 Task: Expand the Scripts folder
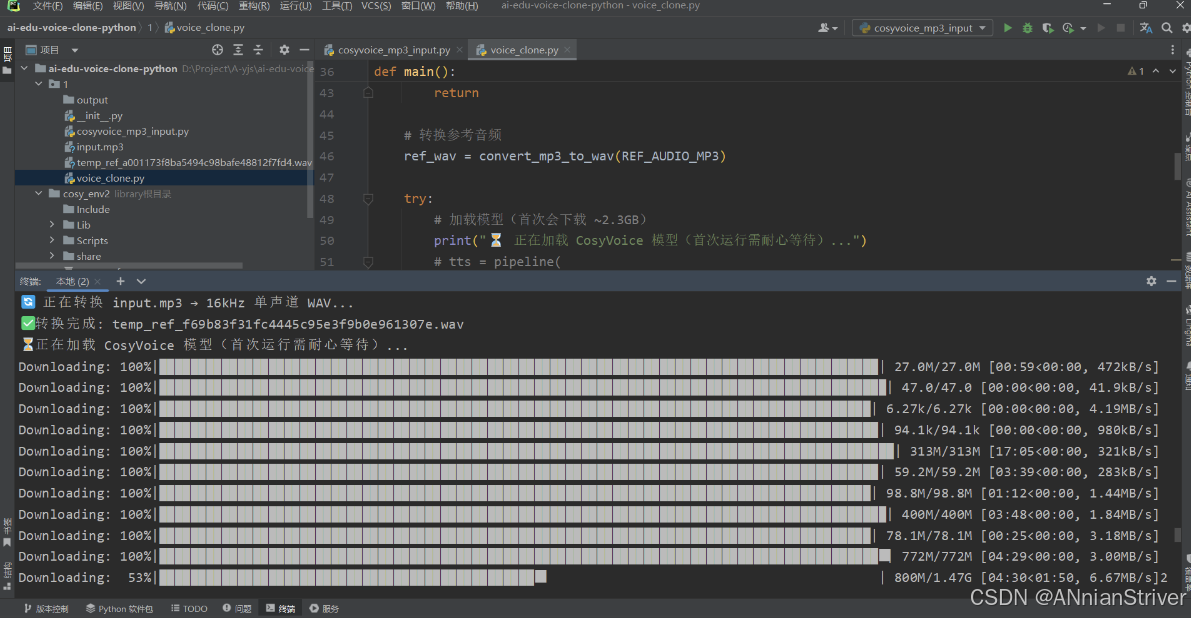[x=52, y=241]
